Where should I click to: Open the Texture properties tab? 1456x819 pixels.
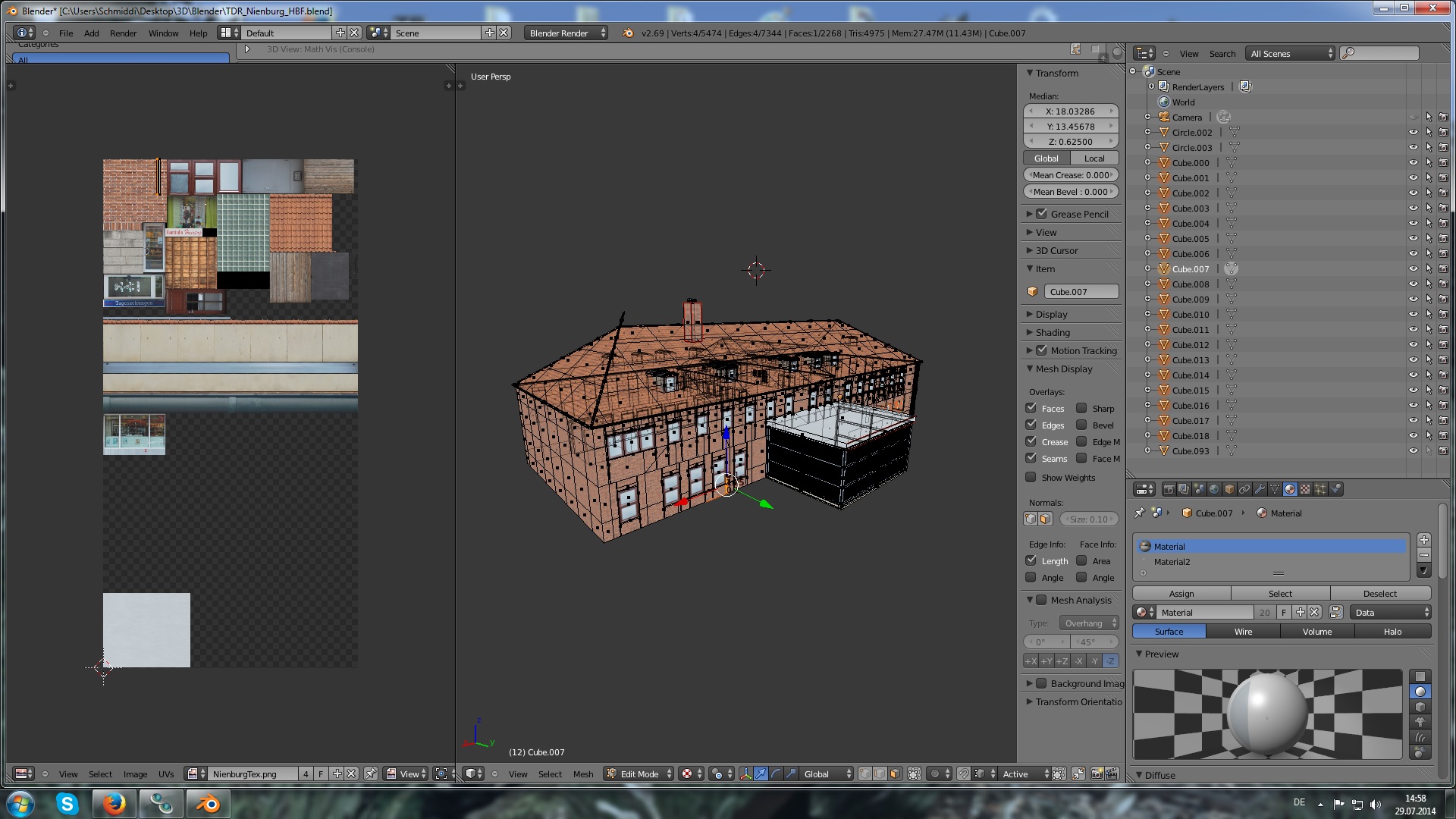point(1305,489)
